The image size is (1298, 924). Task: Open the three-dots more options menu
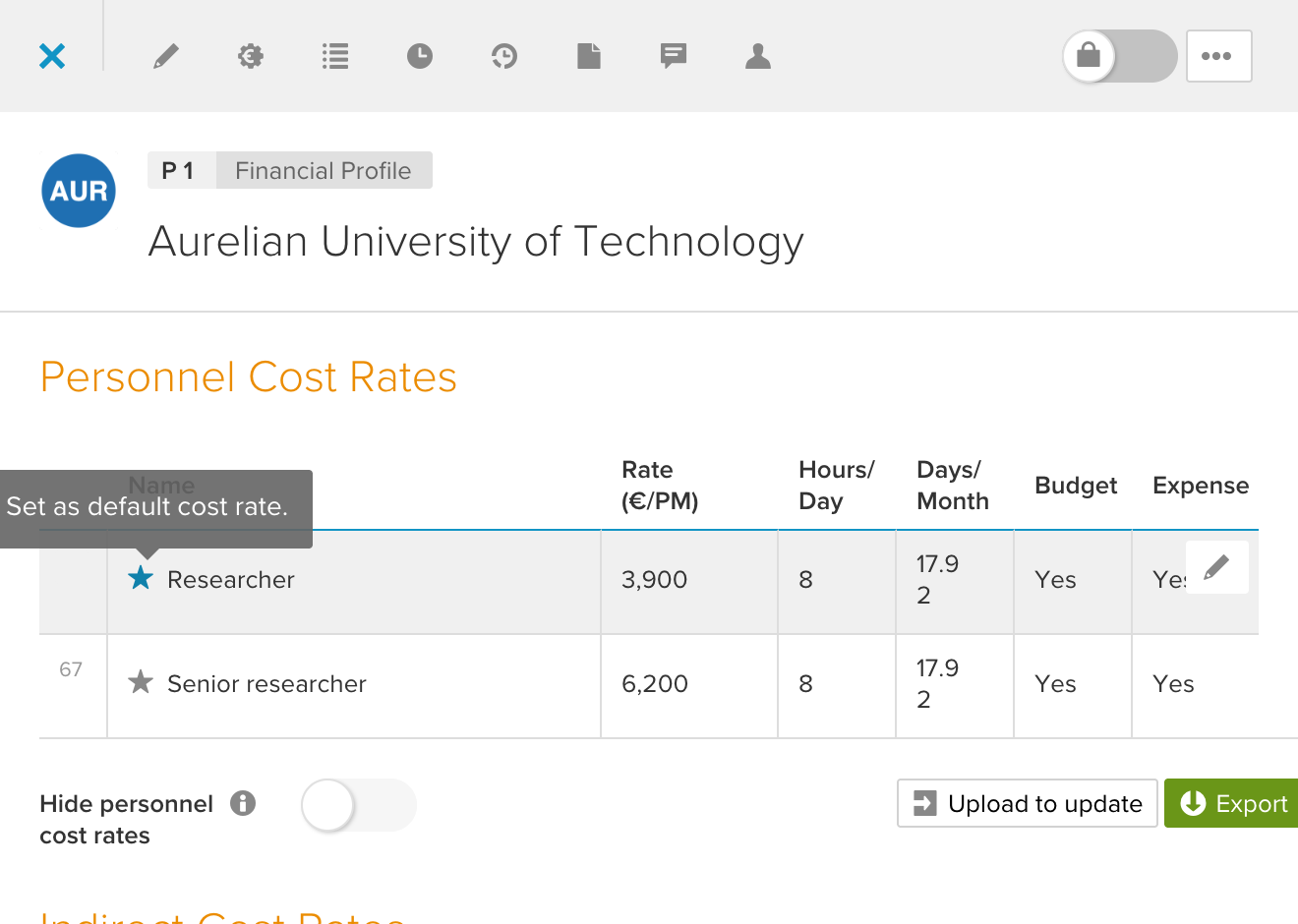click(1218, 56)
